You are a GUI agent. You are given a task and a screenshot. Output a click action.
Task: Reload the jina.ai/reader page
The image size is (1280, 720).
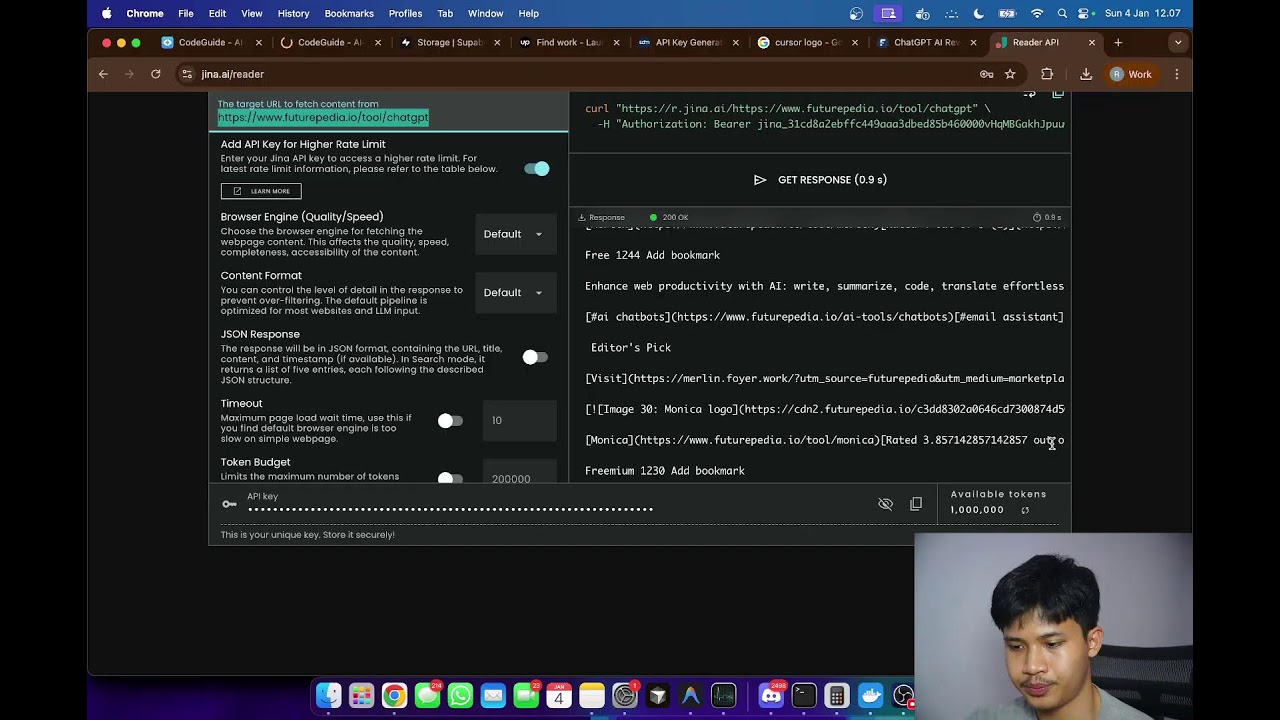click(x=155, y=74)
